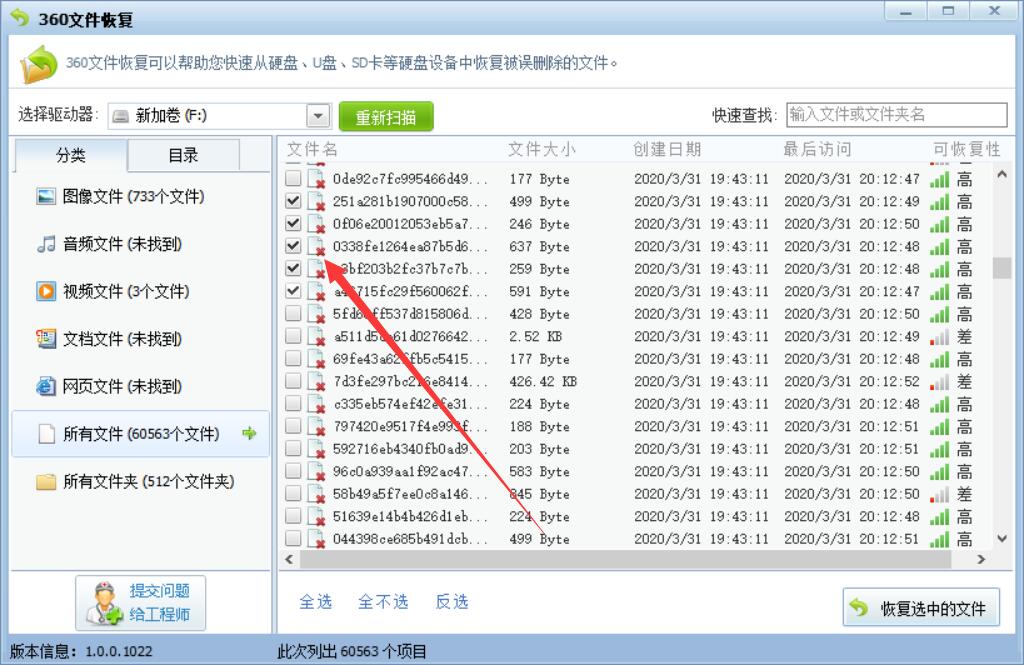The width and height of the screenshot is (1024, 665).
Task: Check the box for 044398ce685b491dcb
Action: (293, 538)
